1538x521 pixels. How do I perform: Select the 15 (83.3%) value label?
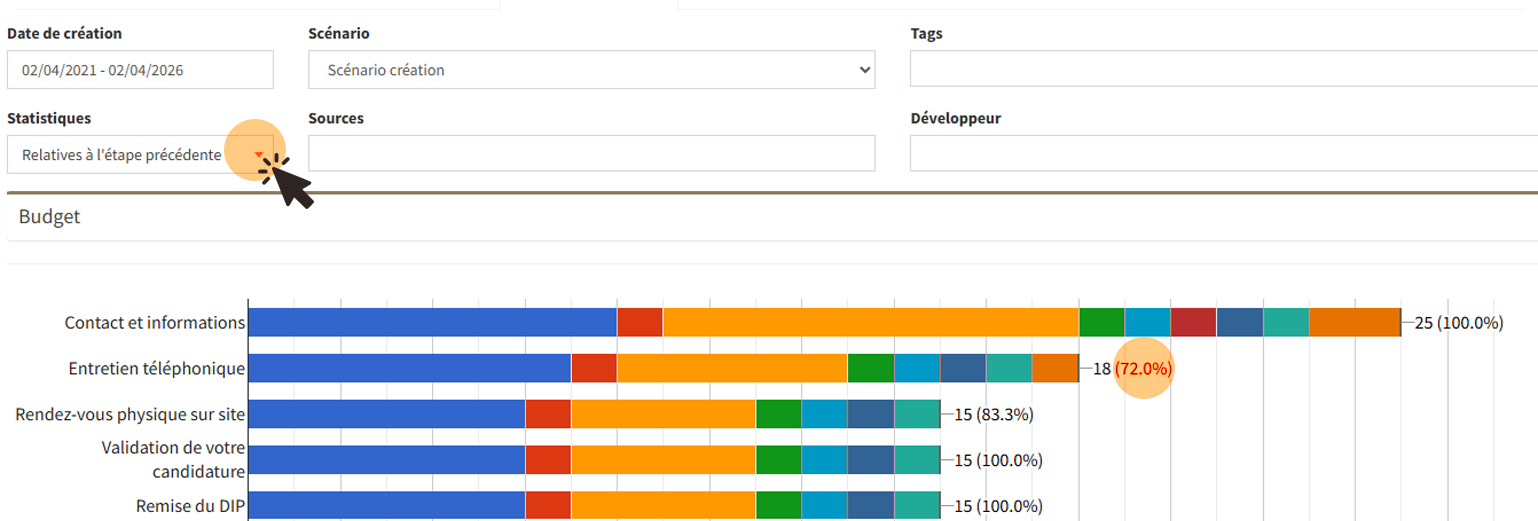tap(993, 414)
